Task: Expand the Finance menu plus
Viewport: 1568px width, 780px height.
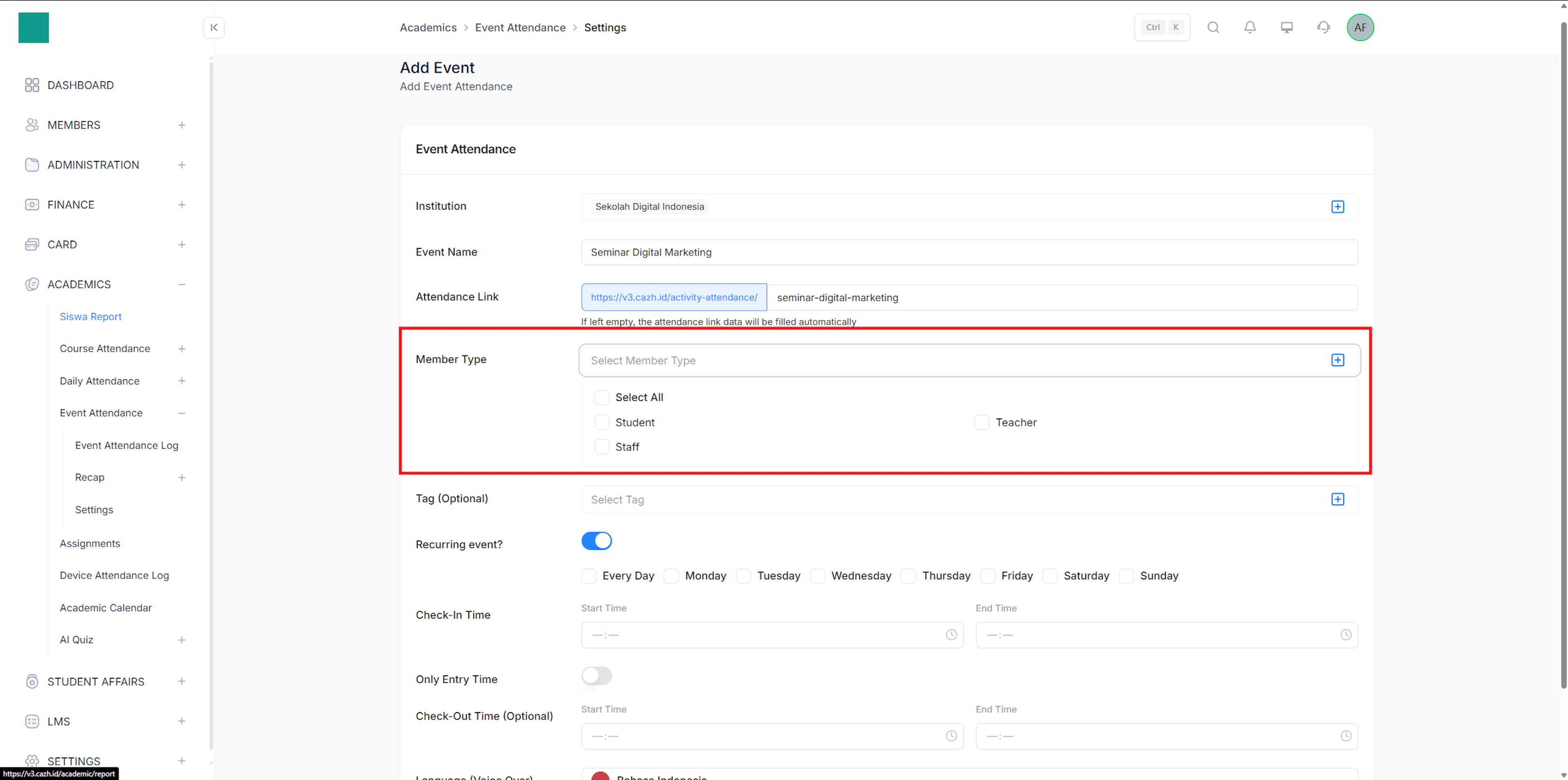Action: (x=181, y=205)
